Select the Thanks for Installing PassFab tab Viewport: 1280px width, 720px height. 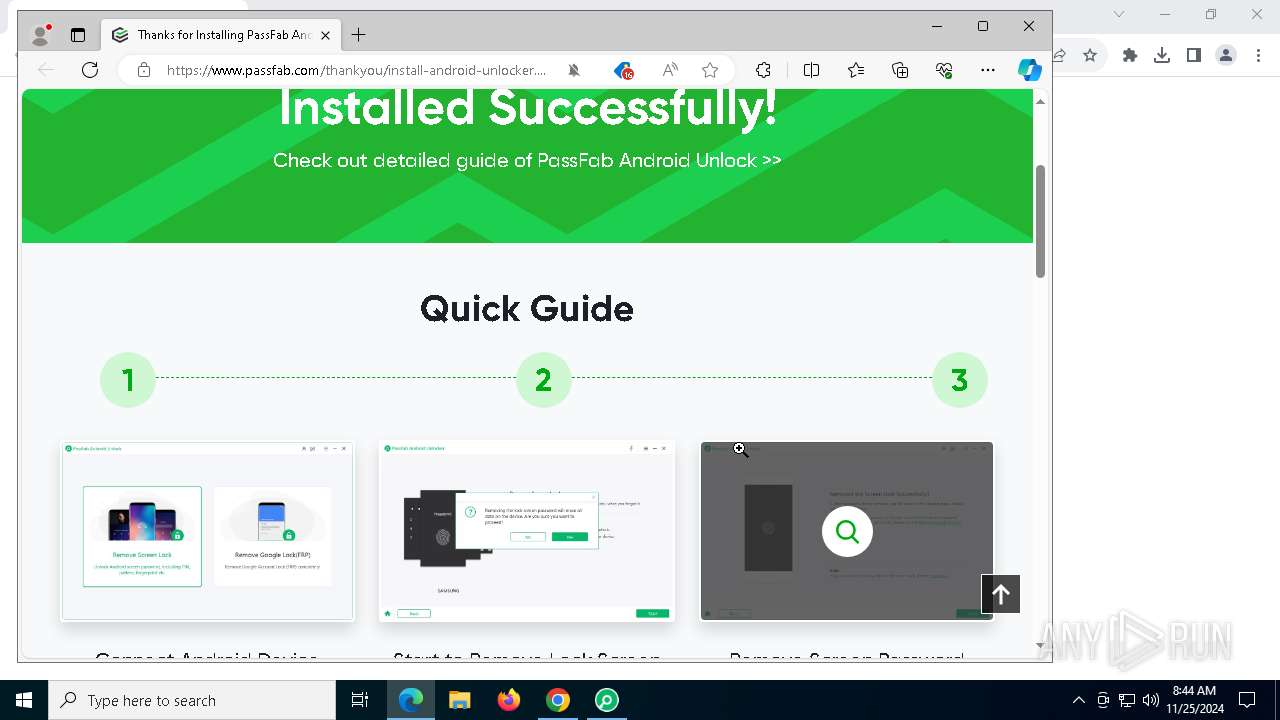click(x=222, y=35)
